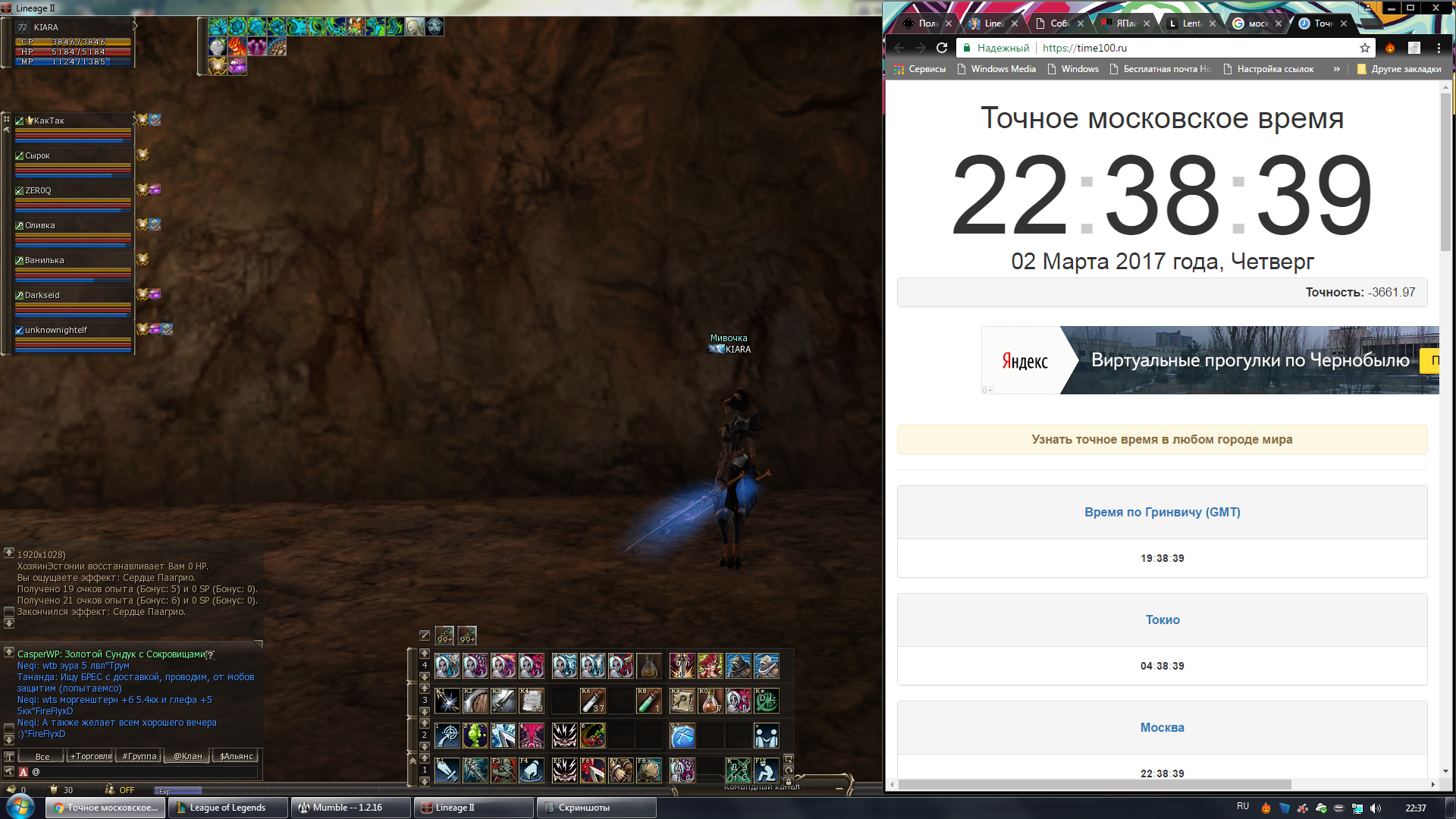Screen dimensions: 1456x819
Task: Switch chat to Все tab
Action: (x=42, y=756)
